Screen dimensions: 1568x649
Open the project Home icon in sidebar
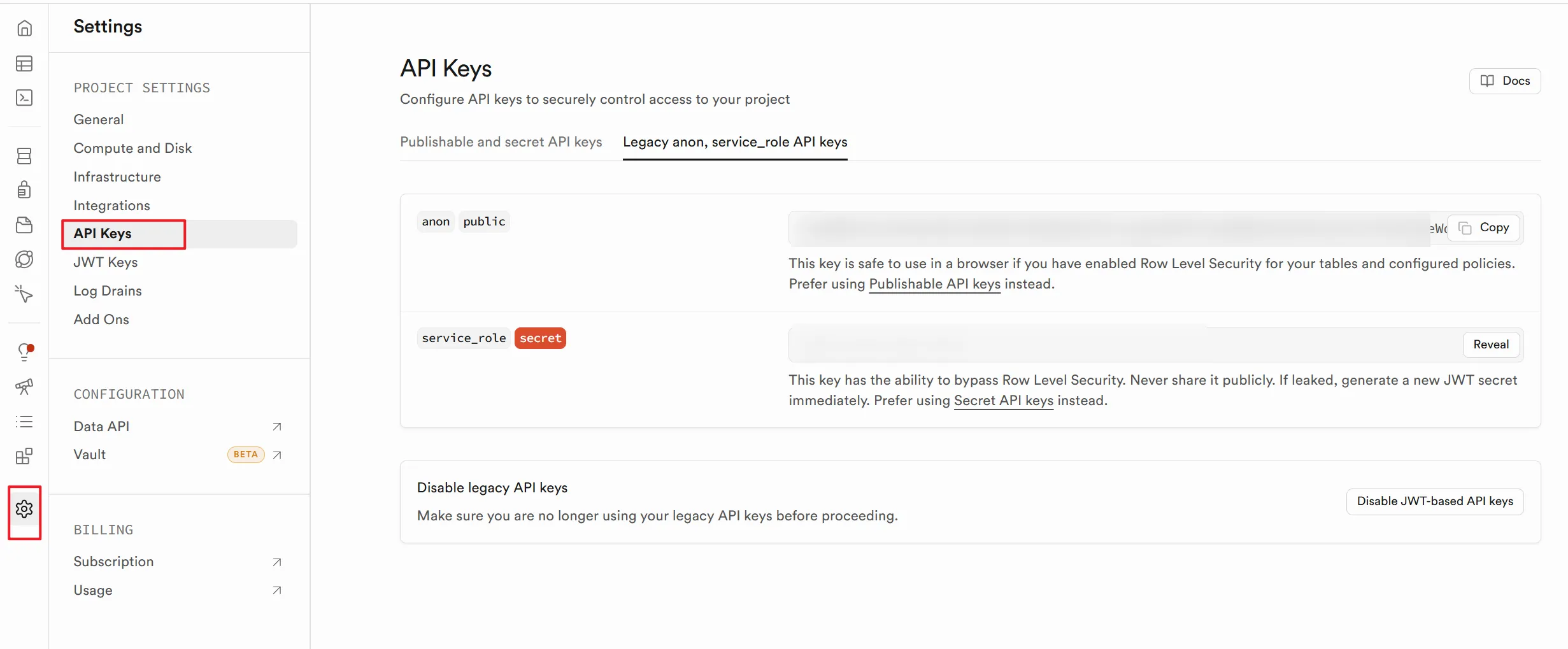pyautogui.click(x=24, y=29)
